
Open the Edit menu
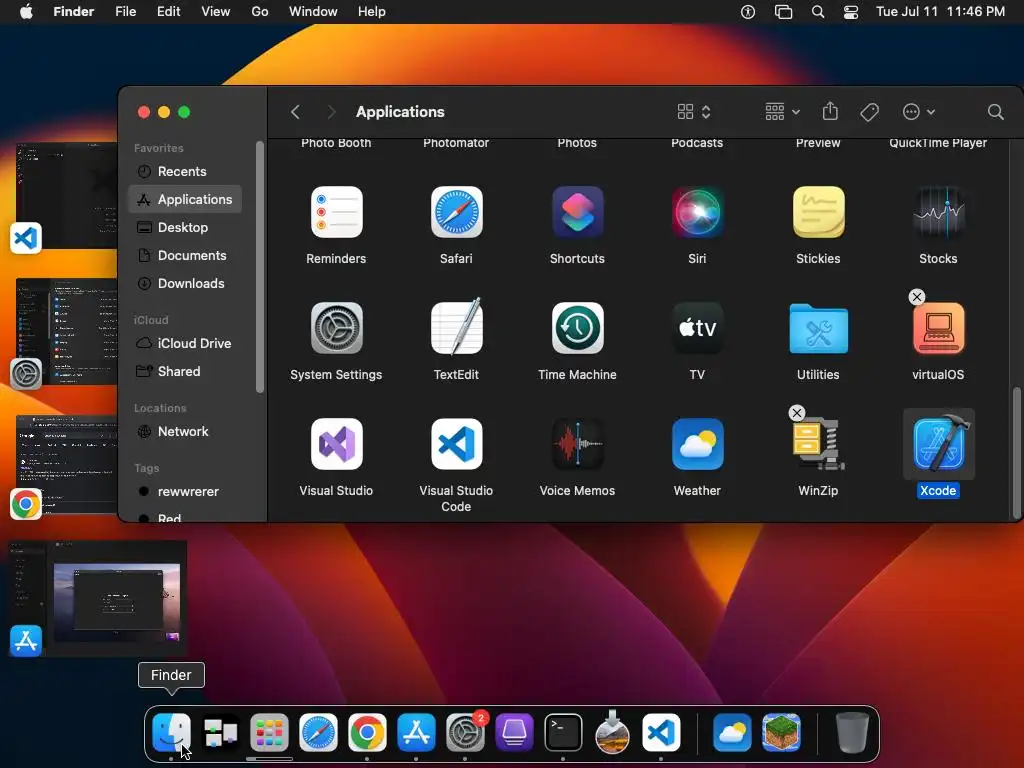168,12
